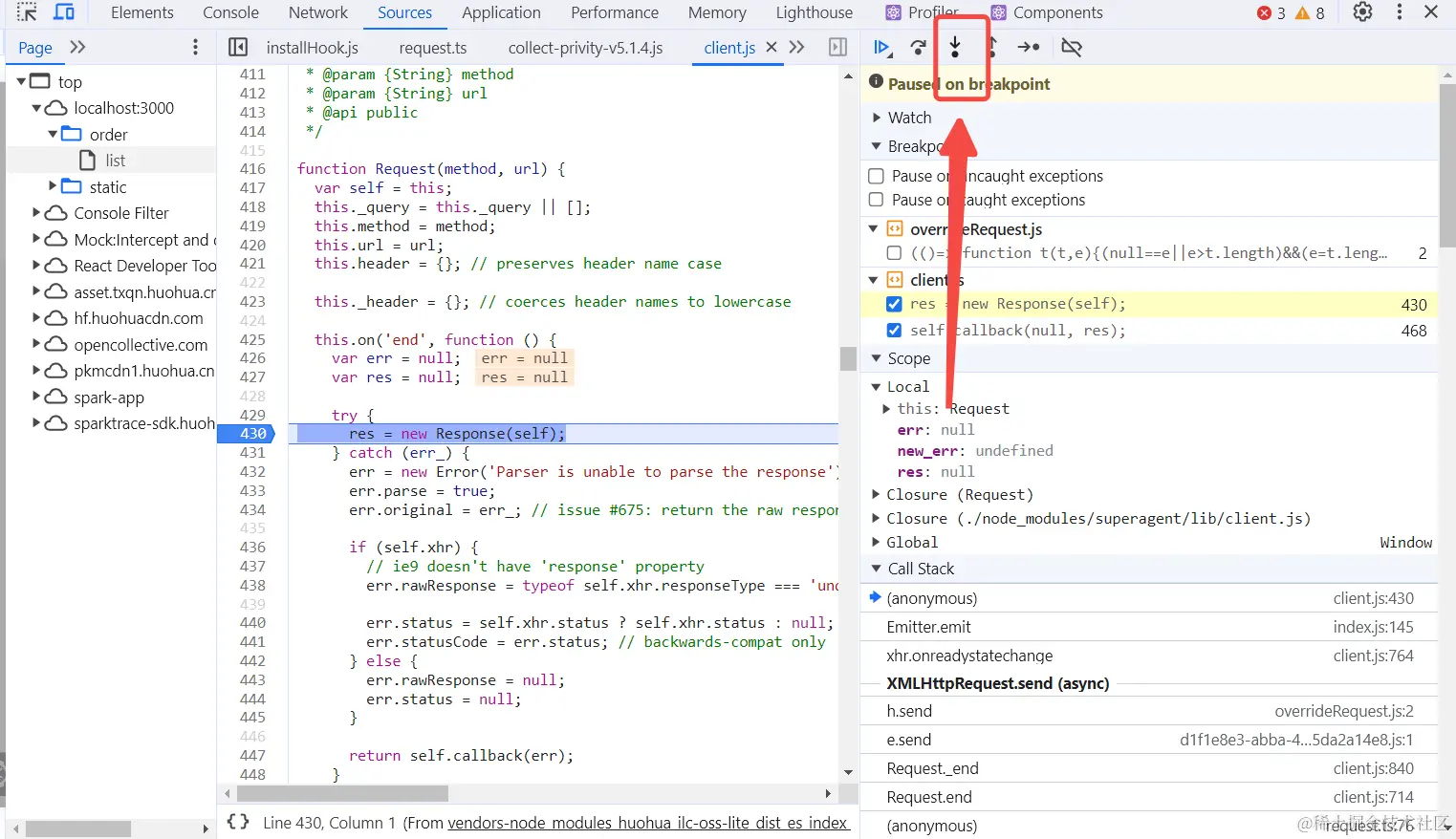1456x839 pixels.
Task: Click the navigator pane horizontal scrollbar
Action: point(78,828)
